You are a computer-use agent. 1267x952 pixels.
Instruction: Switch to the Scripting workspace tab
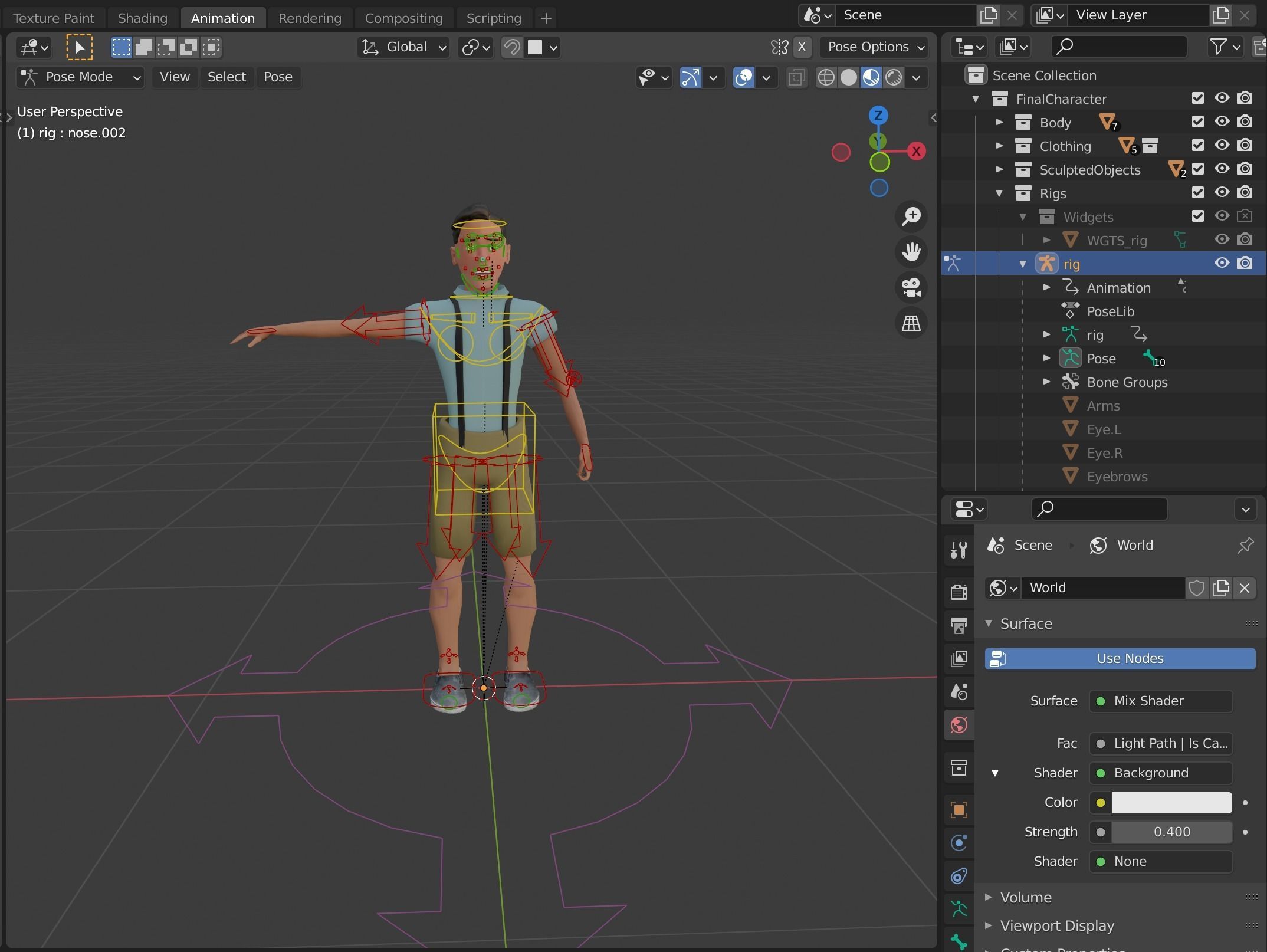[x=494, y=18]
